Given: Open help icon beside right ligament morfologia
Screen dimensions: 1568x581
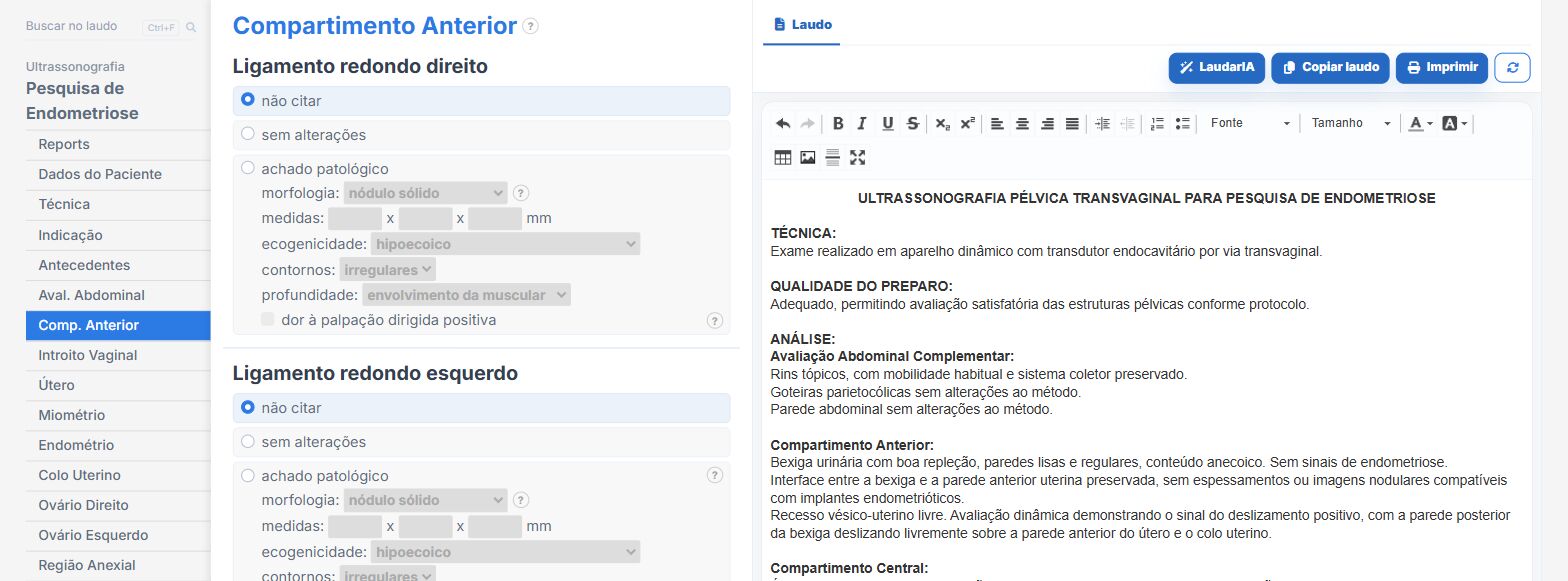Looking at the screenshot, I should (520, 193).
